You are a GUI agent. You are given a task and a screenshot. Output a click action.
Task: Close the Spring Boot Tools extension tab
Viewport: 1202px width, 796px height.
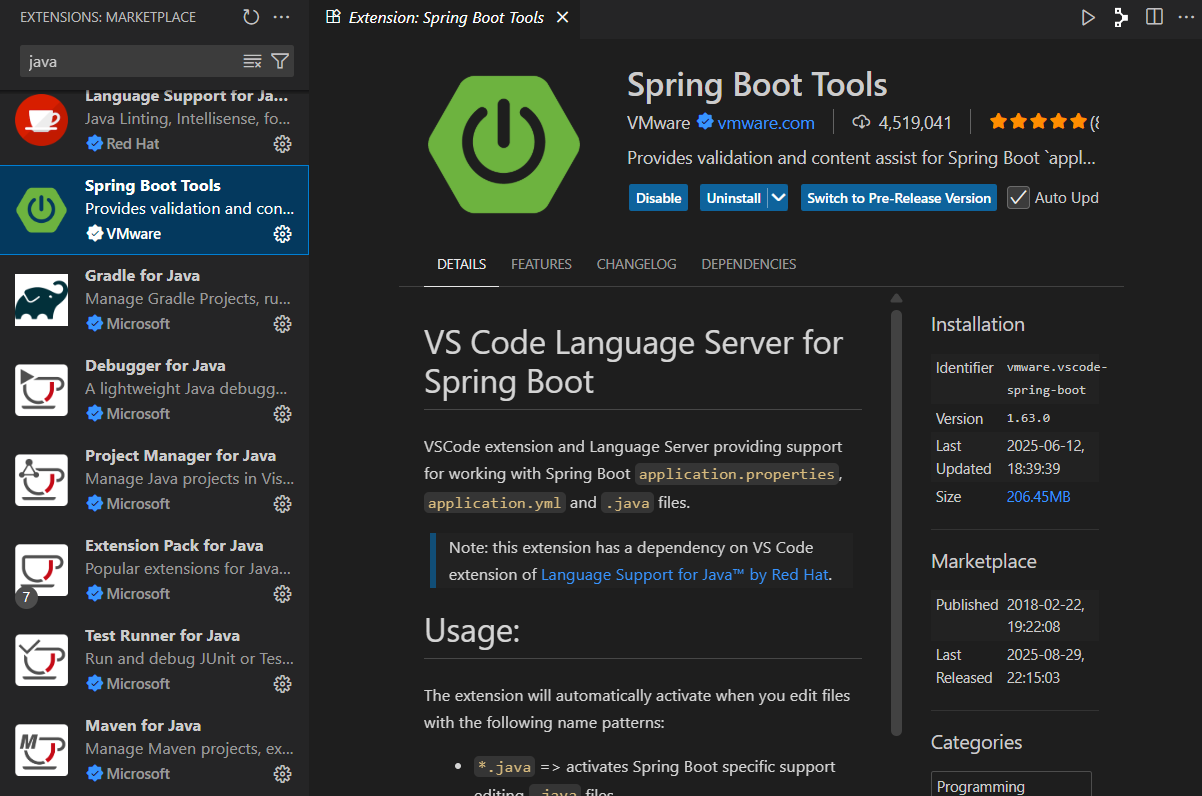tap(563, 17)
